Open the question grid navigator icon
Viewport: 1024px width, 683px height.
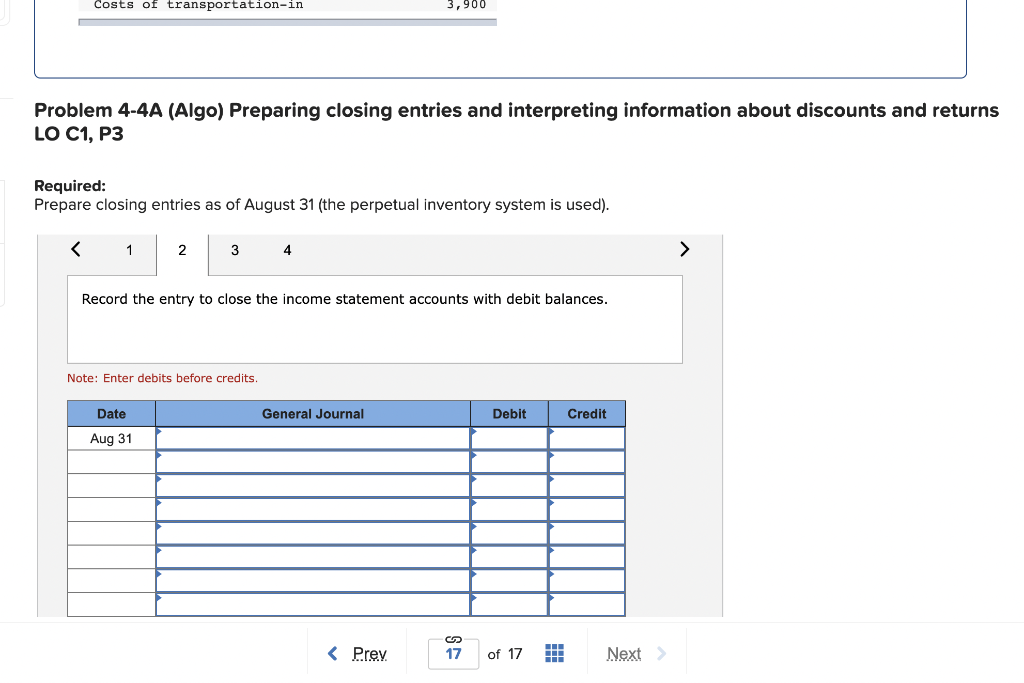point(554,653)
